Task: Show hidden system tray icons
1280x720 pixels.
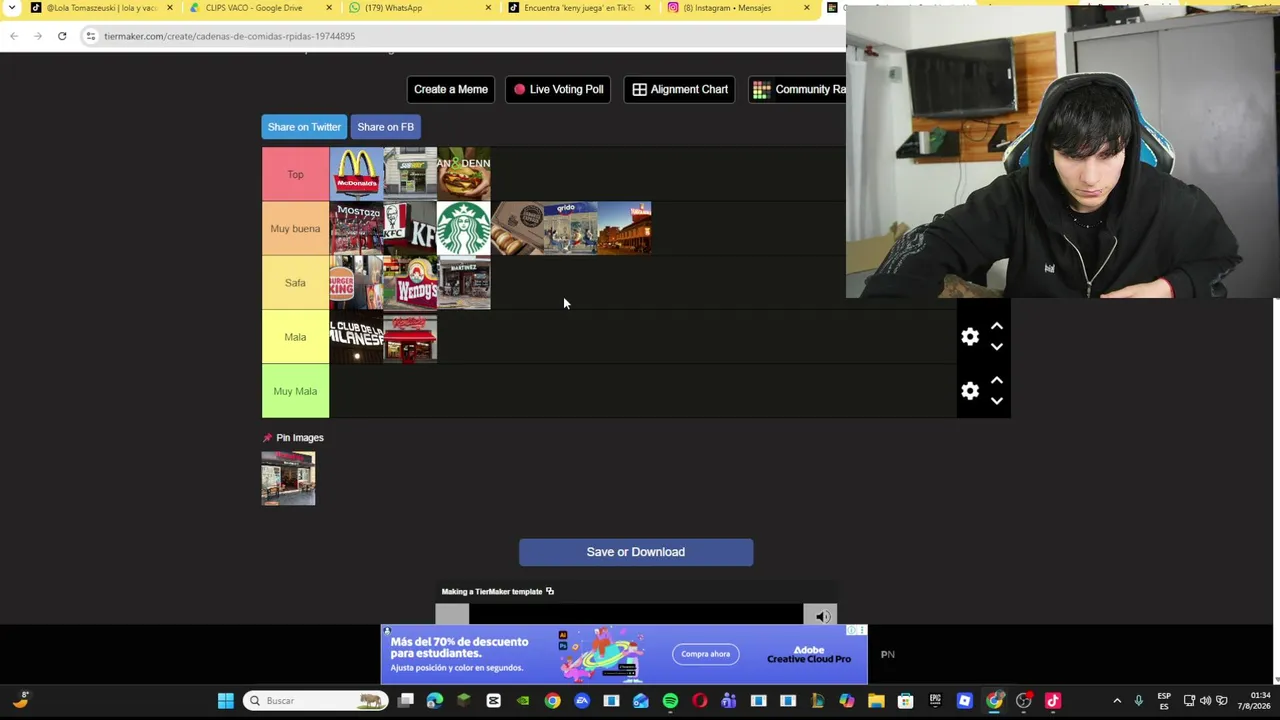Action: [x=1117, y=701]
